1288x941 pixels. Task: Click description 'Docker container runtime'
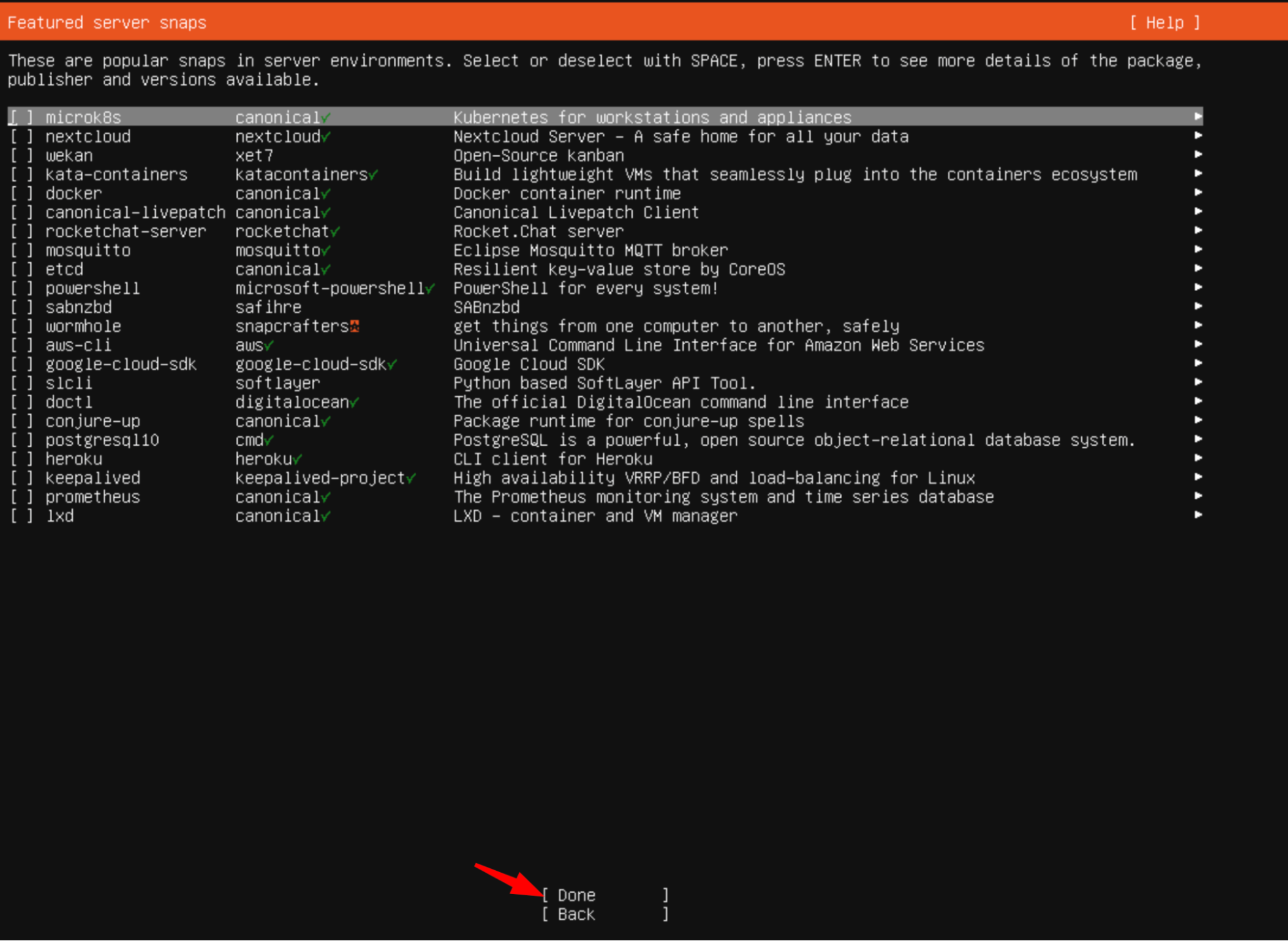(x=567, y=193)
